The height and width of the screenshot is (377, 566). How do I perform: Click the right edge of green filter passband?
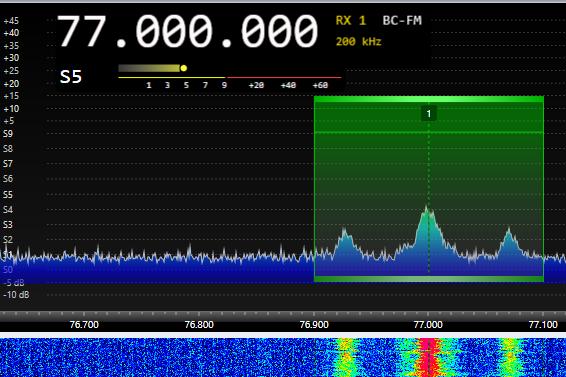[x=543, y=188]
